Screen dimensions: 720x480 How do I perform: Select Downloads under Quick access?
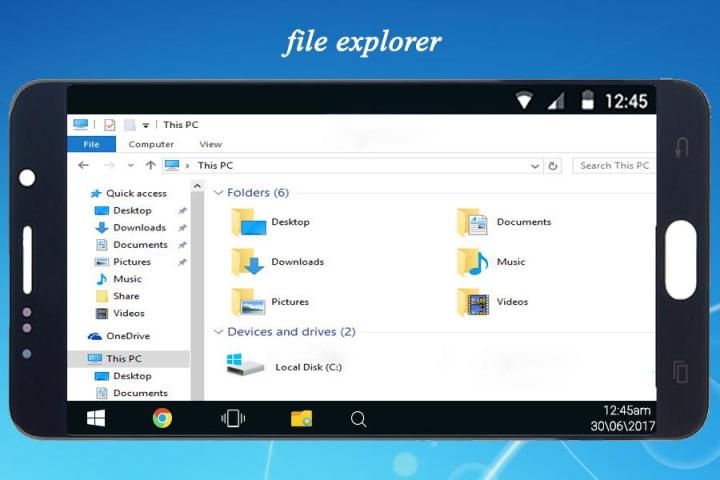(139, 228)
